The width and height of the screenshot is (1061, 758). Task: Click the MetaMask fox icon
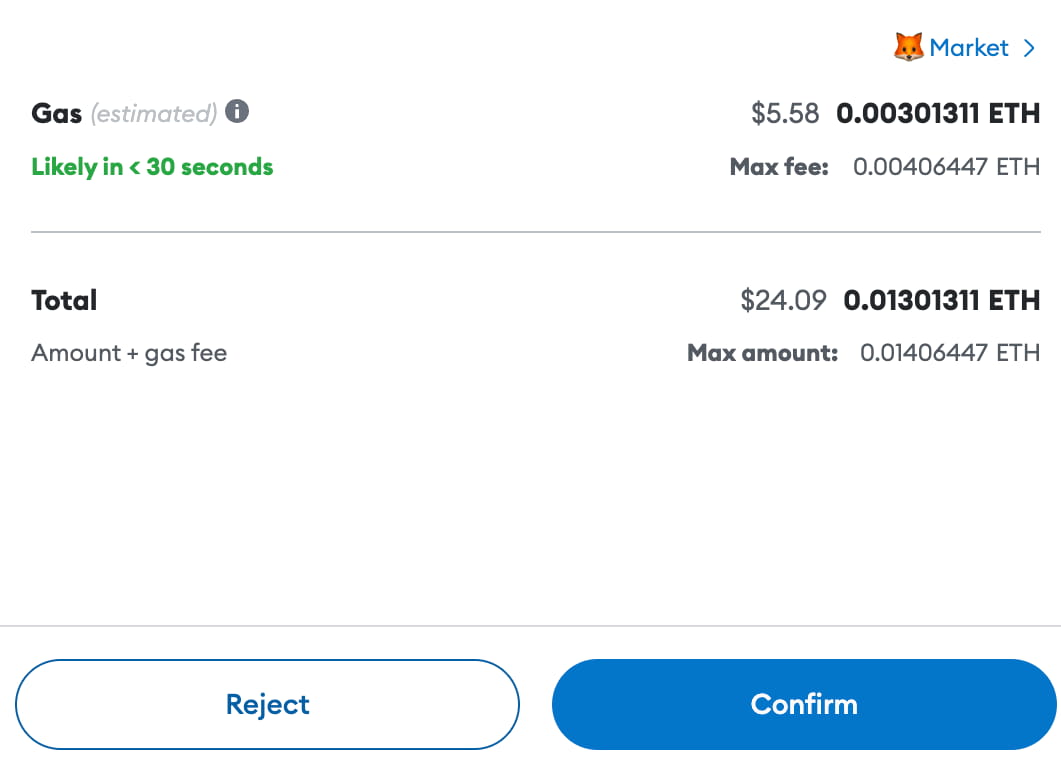pos(908,47)
